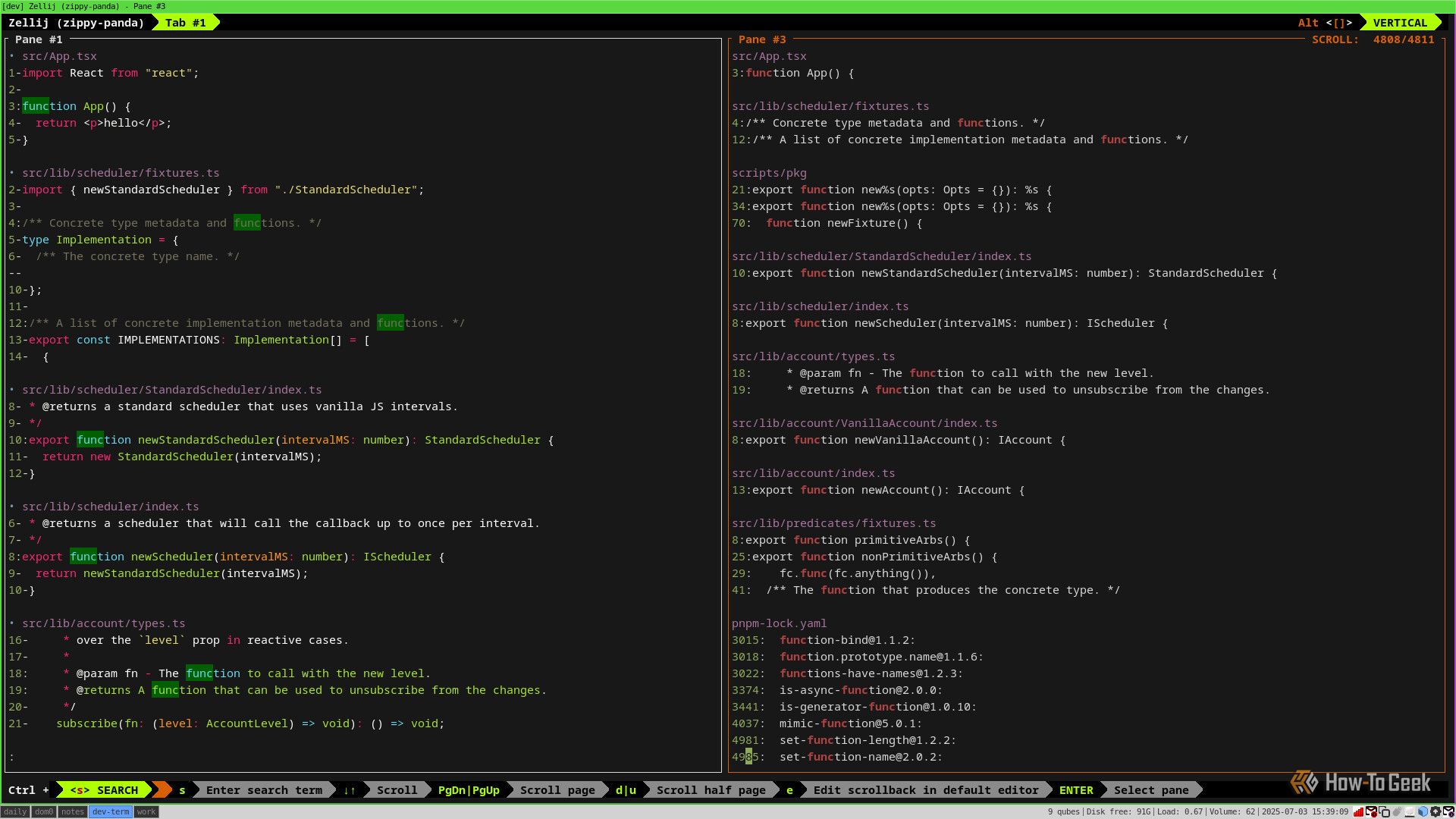Click function-bind@1.1.2 result line

824,640
